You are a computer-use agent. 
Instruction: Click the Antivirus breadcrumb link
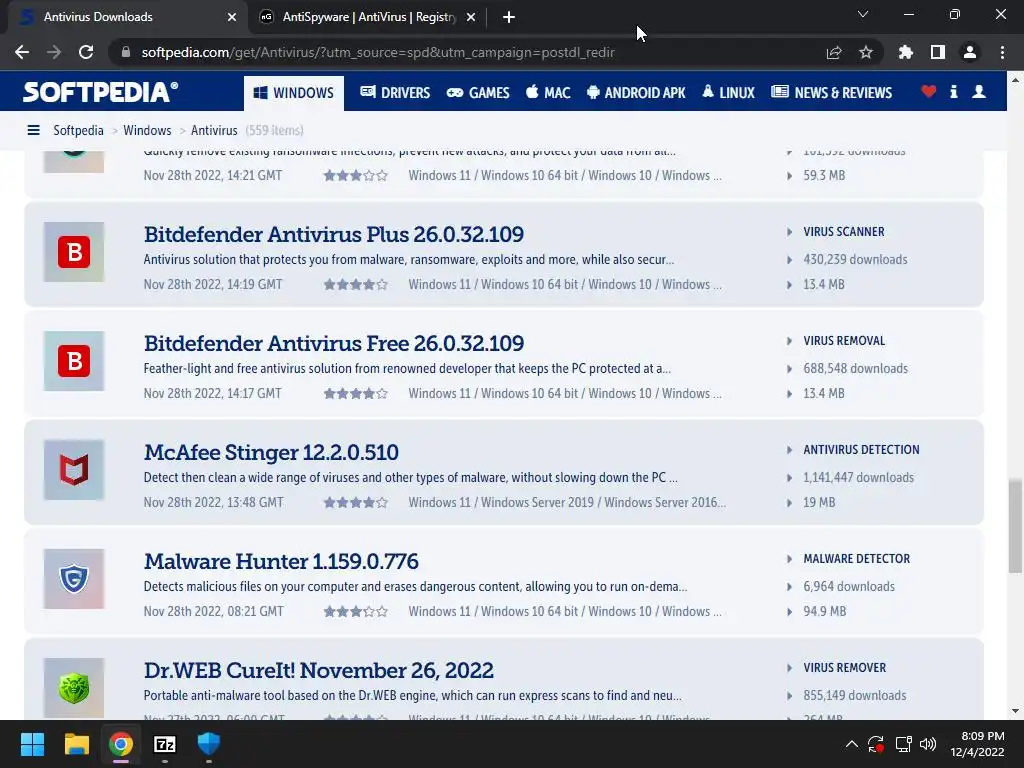(x=214, y=131)
